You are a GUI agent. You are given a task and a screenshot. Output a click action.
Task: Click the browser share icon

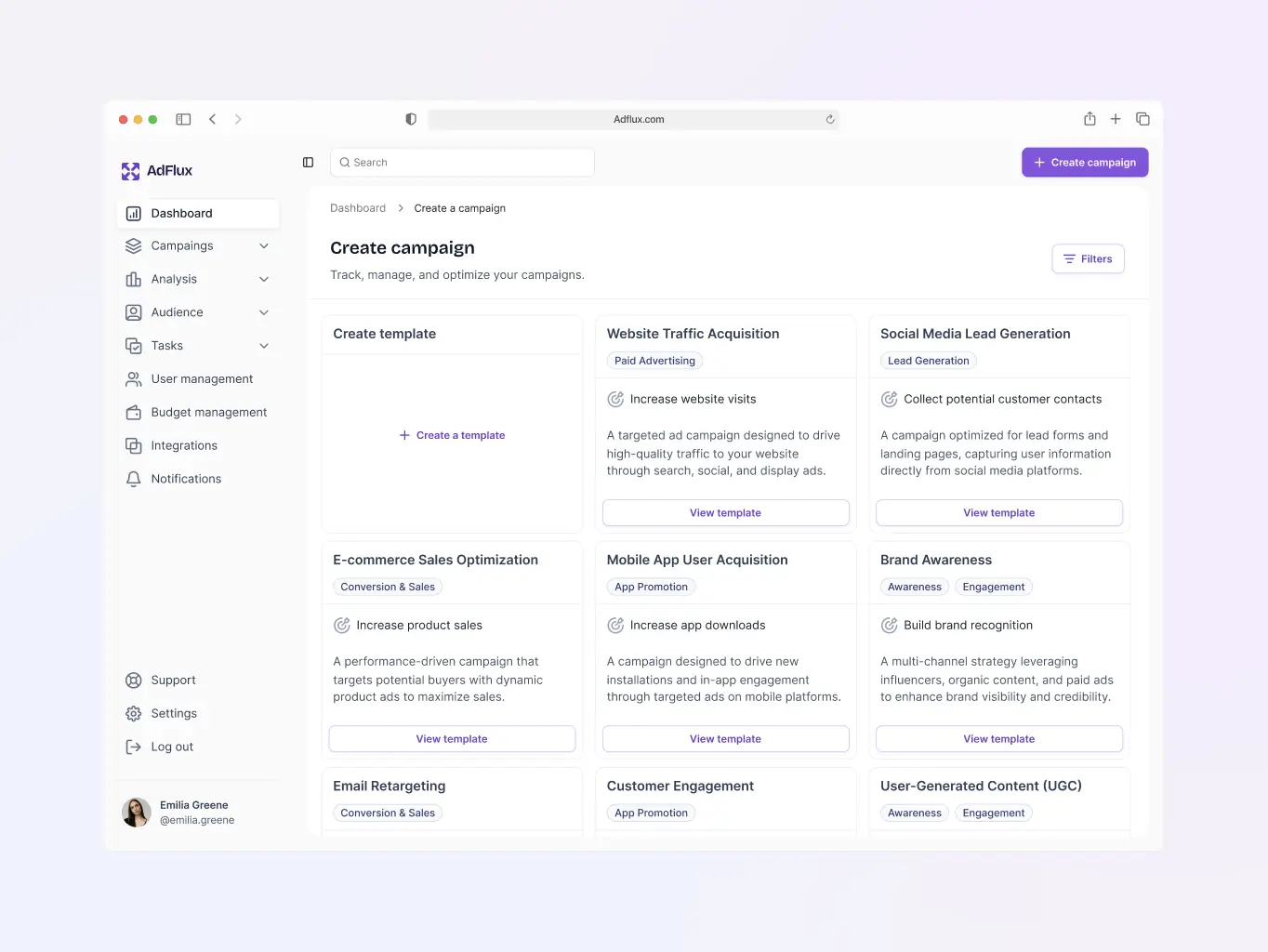pos(1090,119)
